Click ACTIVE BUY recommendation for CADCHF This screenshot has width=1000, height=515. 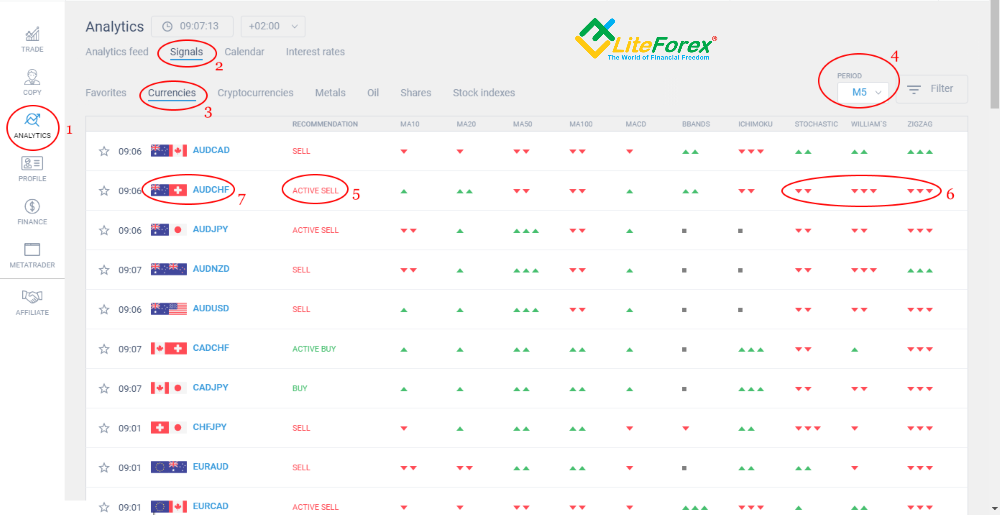(x=314, y=349)
